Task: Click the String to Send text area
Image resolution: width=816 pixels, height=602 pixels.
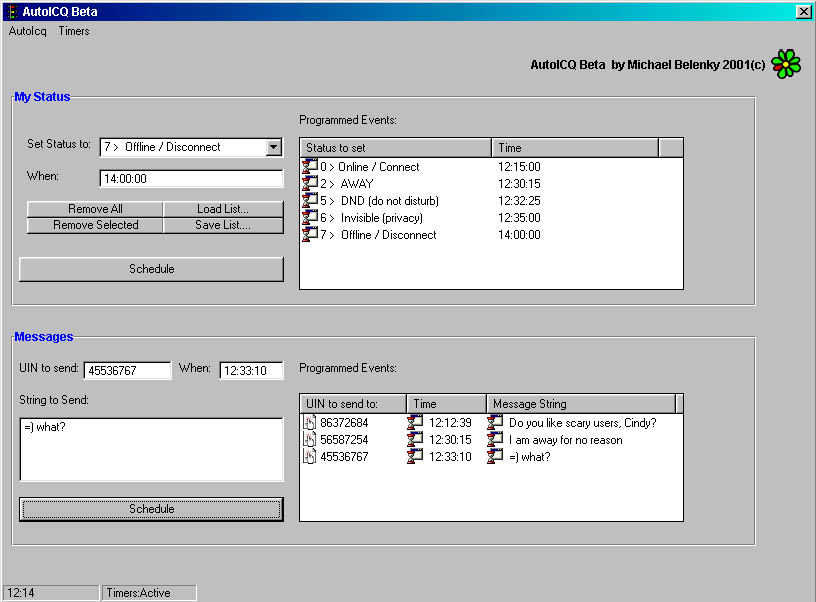Action: click(151, 449)
